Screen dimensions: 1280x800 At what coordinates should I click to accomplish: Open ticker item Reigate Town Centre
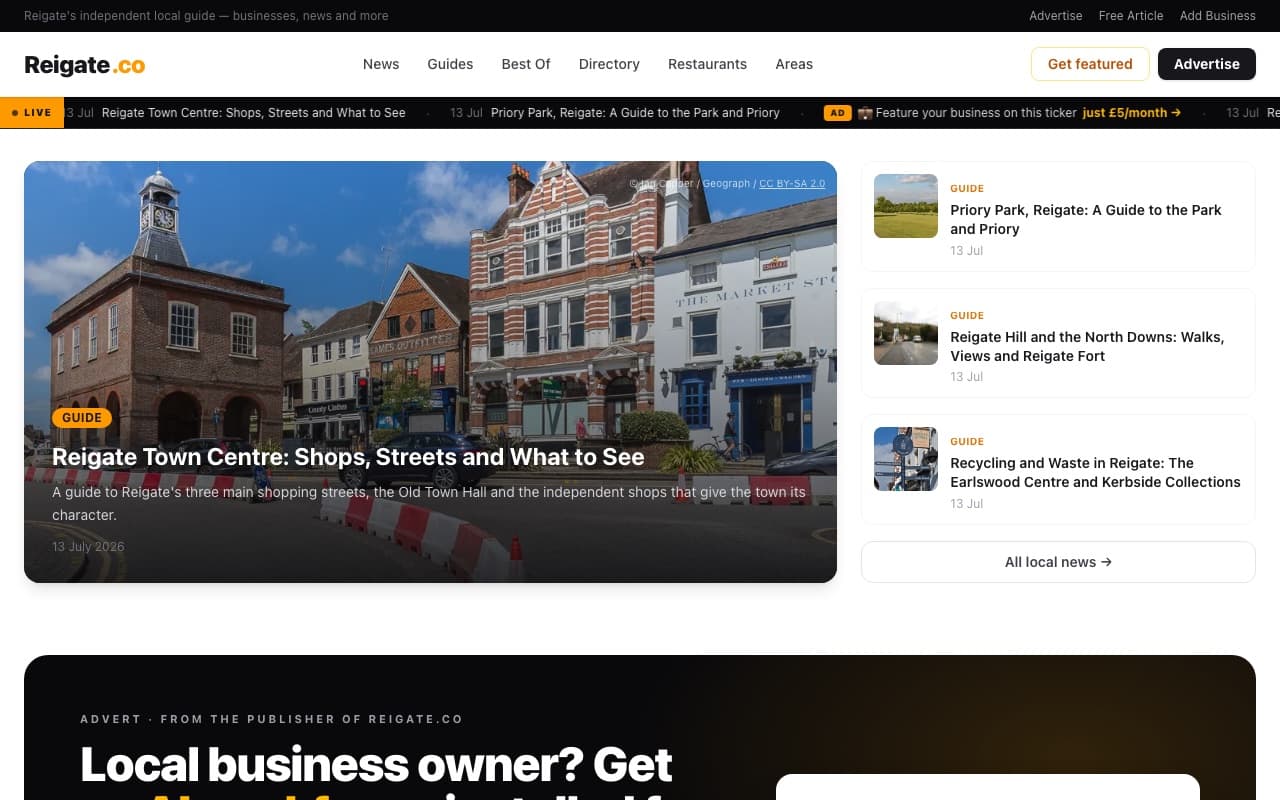point(254,113)
